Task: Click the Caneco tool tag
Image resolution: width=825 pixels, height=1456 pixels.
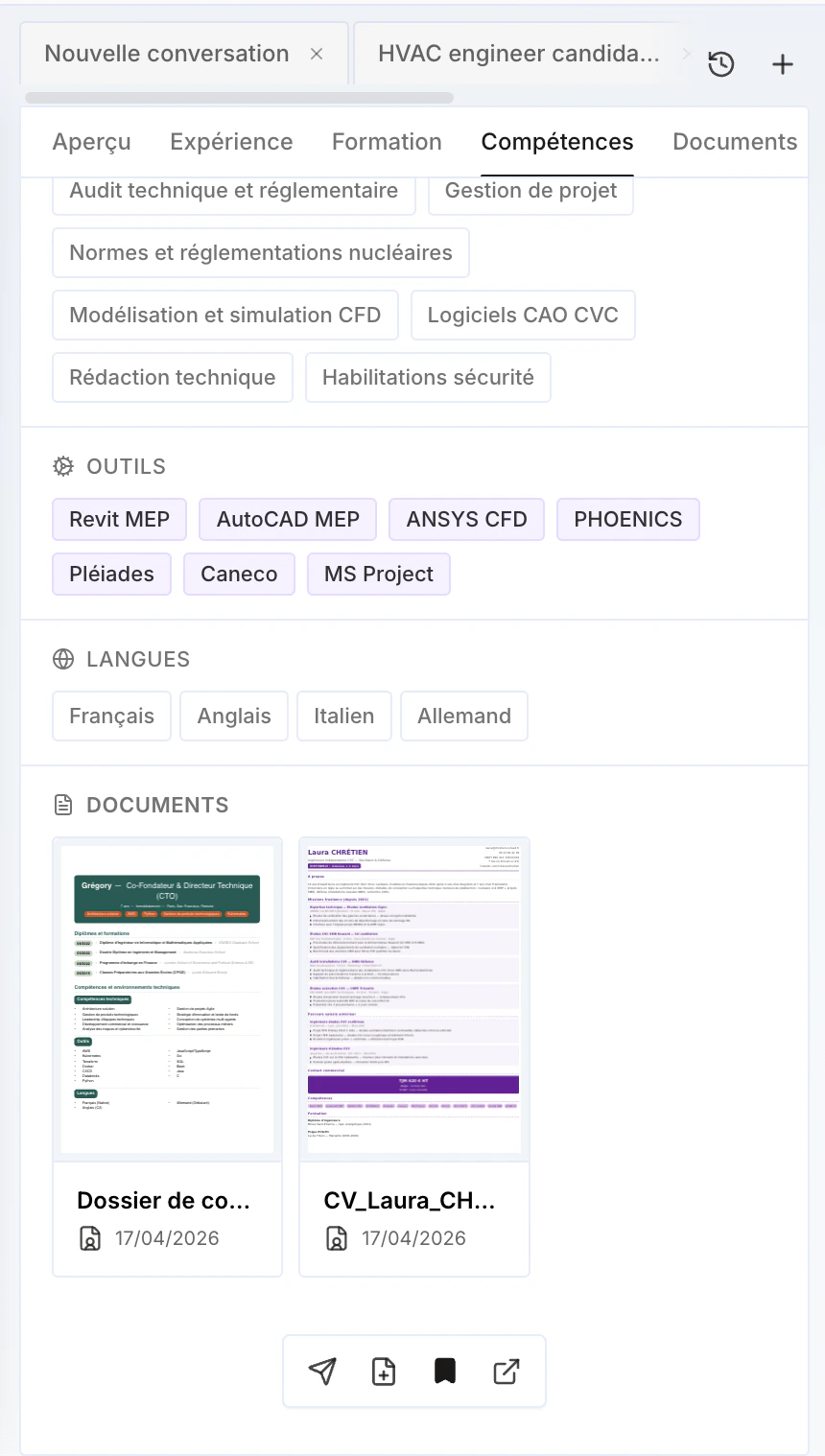Action: (239, 574)
